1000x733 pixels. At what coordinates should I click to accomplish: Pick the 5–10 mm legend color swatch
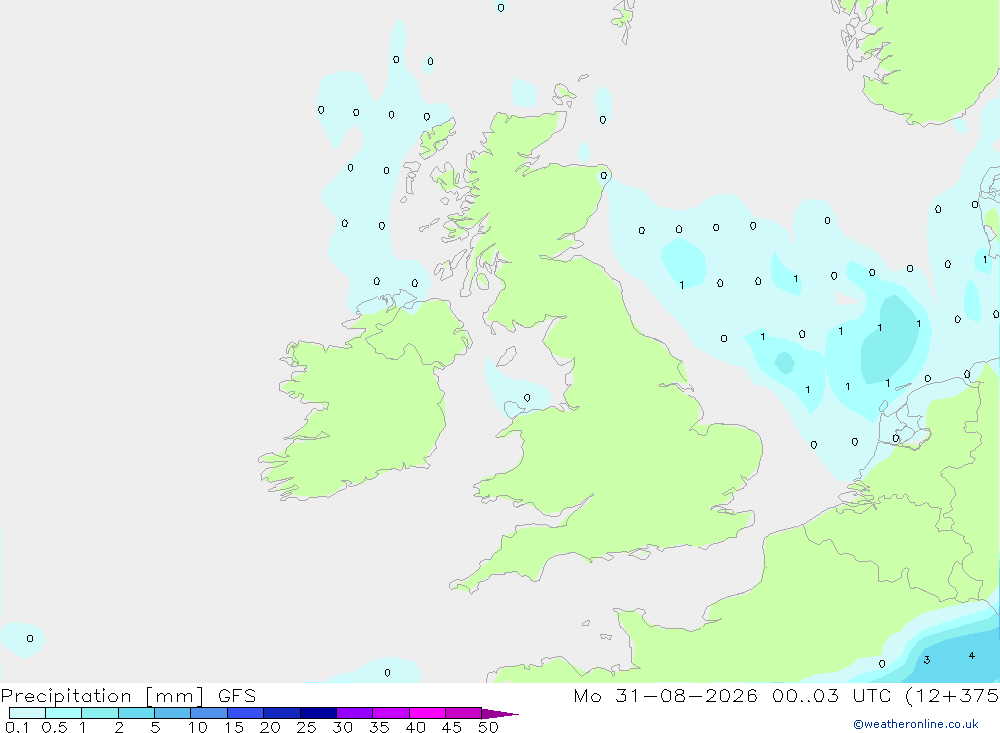173,713
